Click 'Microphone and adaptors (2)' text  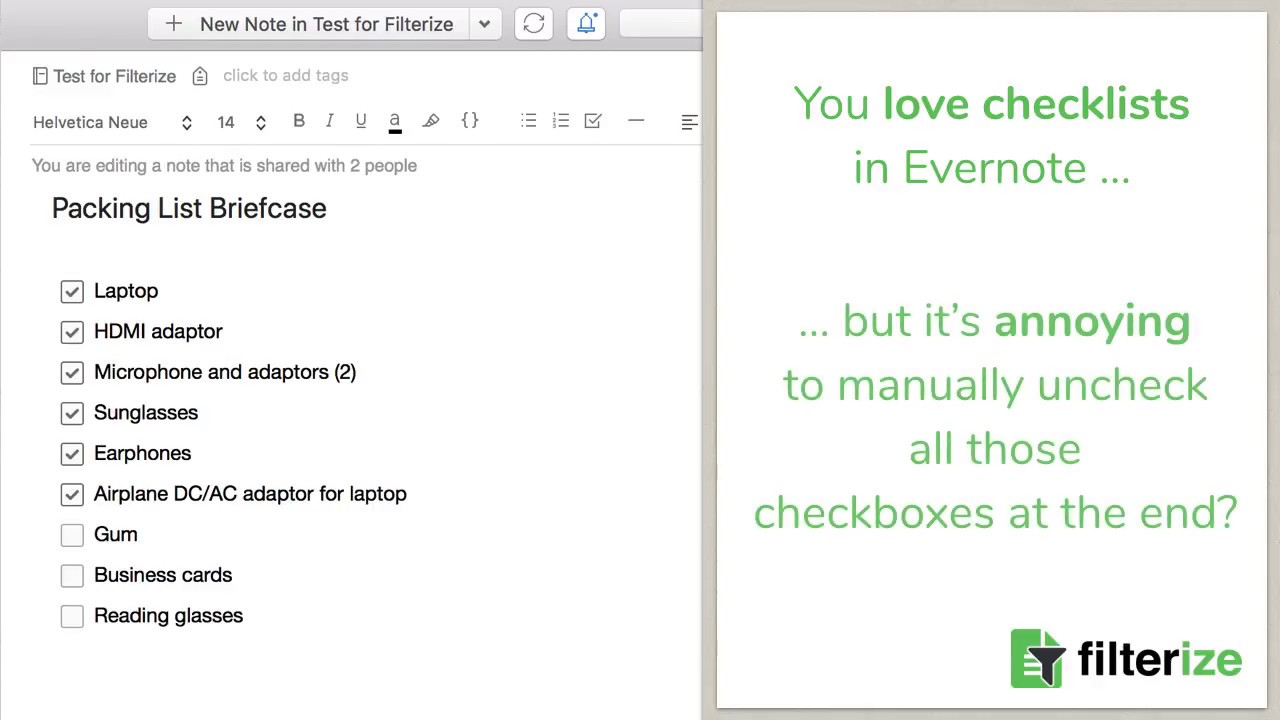pos(225,372)
